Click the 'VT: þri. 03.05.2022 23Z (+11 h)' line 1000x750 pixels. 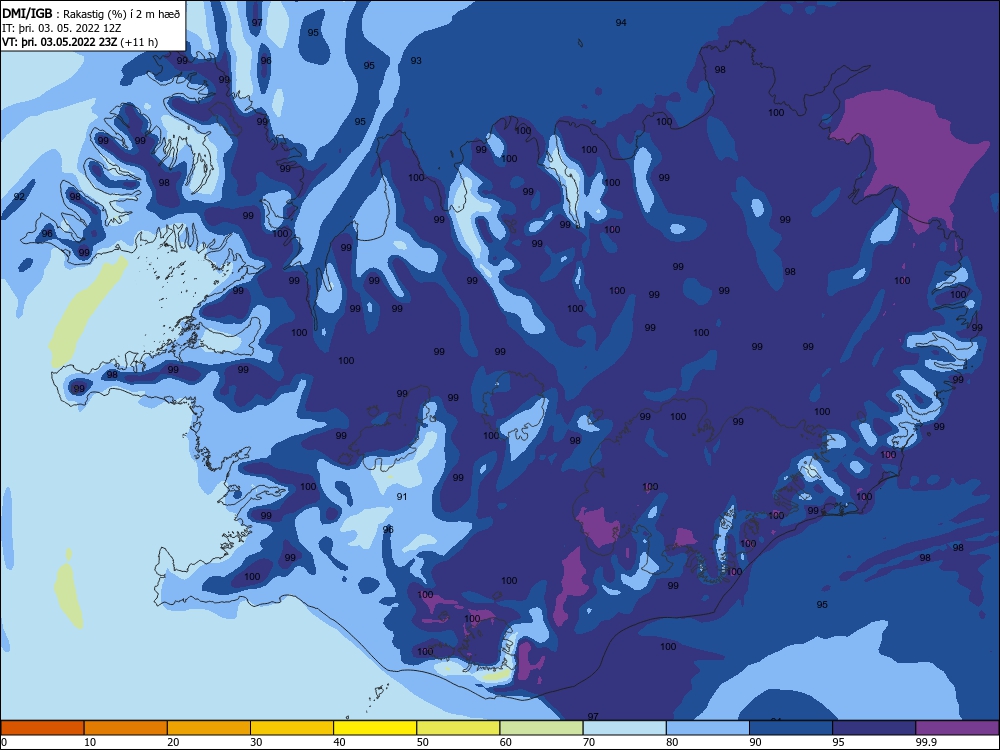80,42
